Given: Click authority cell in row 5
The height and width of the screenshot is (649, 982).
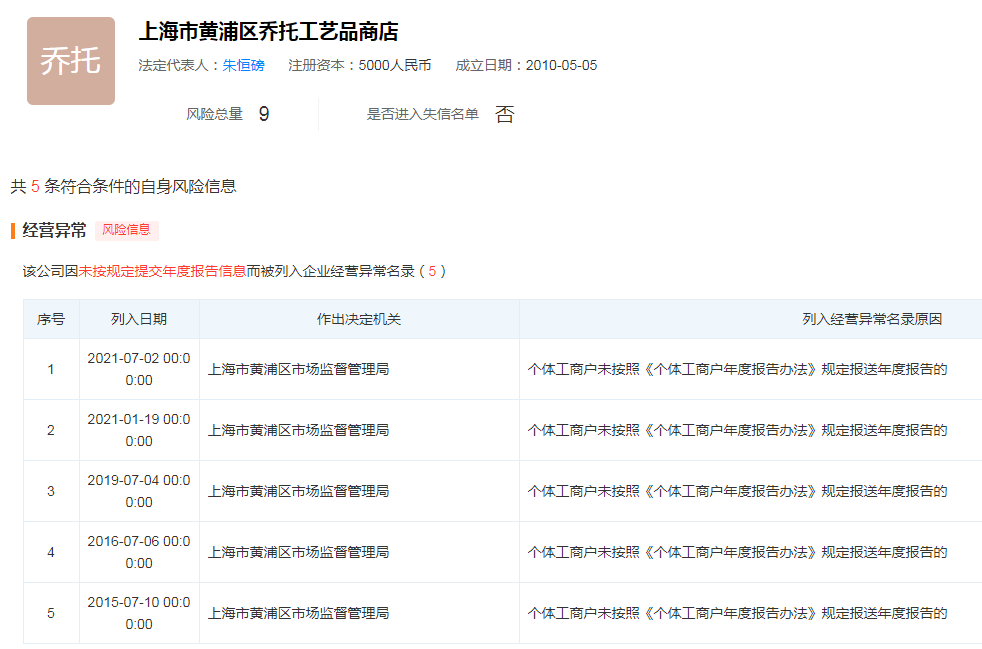Looking at the screenshot, I should coord(359,613).
